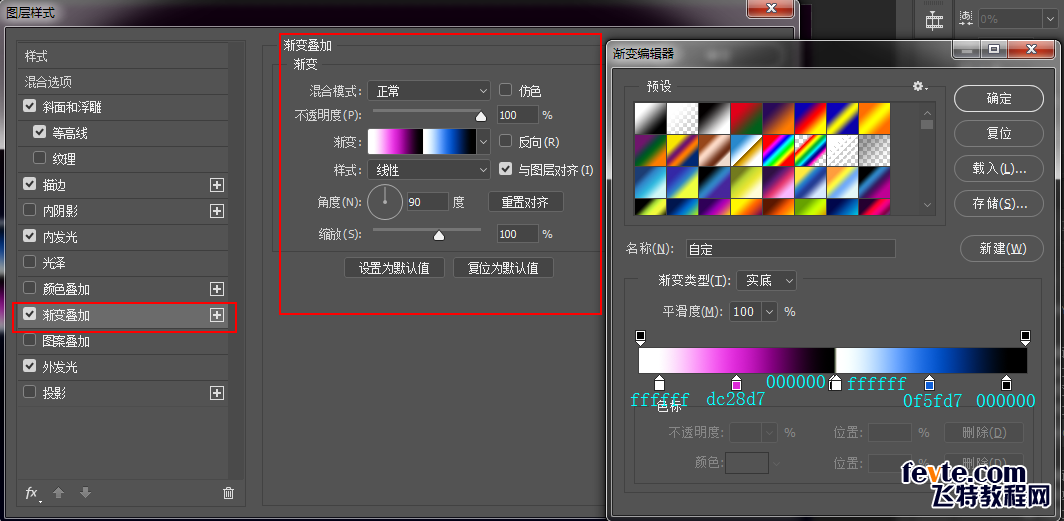Select the white color stop labeled ffffff at left
Screen dimensions: 1064x521
click(x=659, y=383)
